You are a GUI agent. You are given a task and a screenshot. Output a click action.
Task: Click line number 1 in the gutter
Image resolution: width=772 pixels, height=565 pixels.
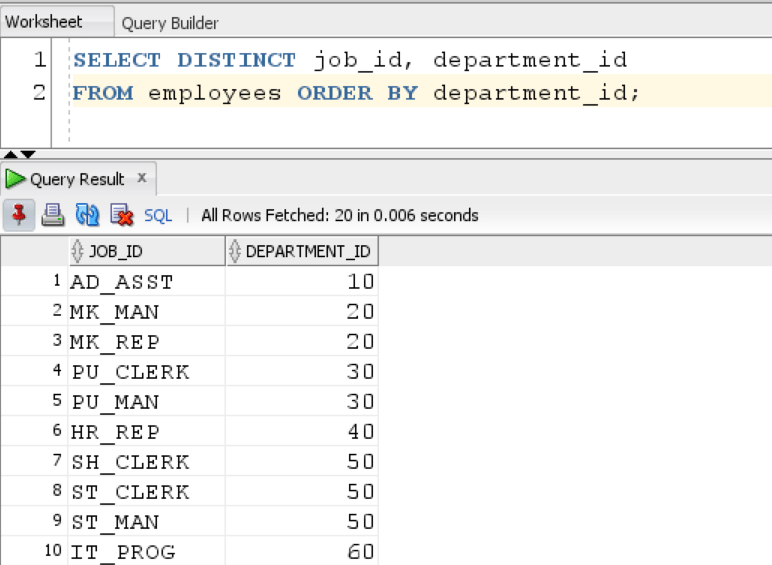40,60
